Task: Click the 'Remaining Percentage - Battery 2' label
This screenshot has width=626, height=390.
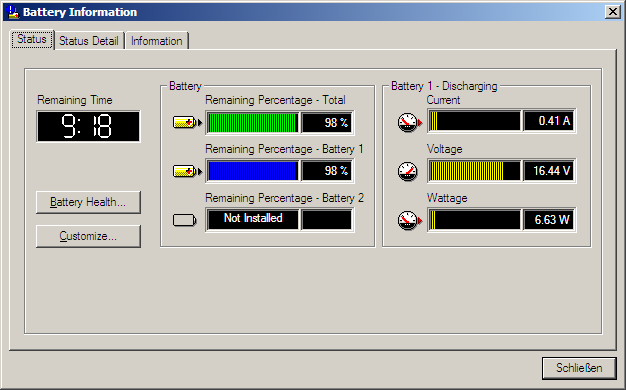Action: 284,198
